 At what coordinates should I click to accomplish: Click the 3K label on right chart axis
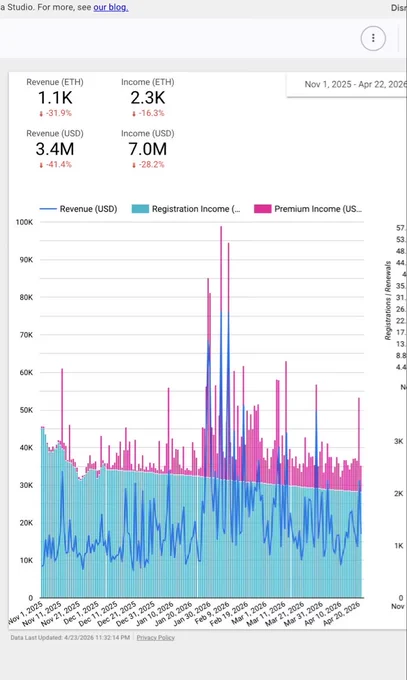pos(399,441)
